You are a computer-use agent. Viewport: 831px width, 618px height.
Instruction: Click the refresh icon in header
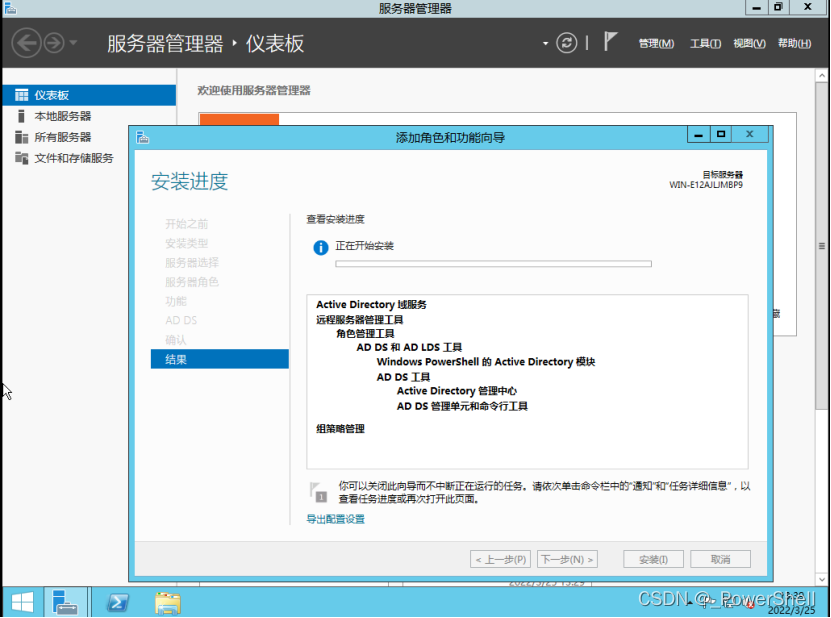click(x=567, y=43)
